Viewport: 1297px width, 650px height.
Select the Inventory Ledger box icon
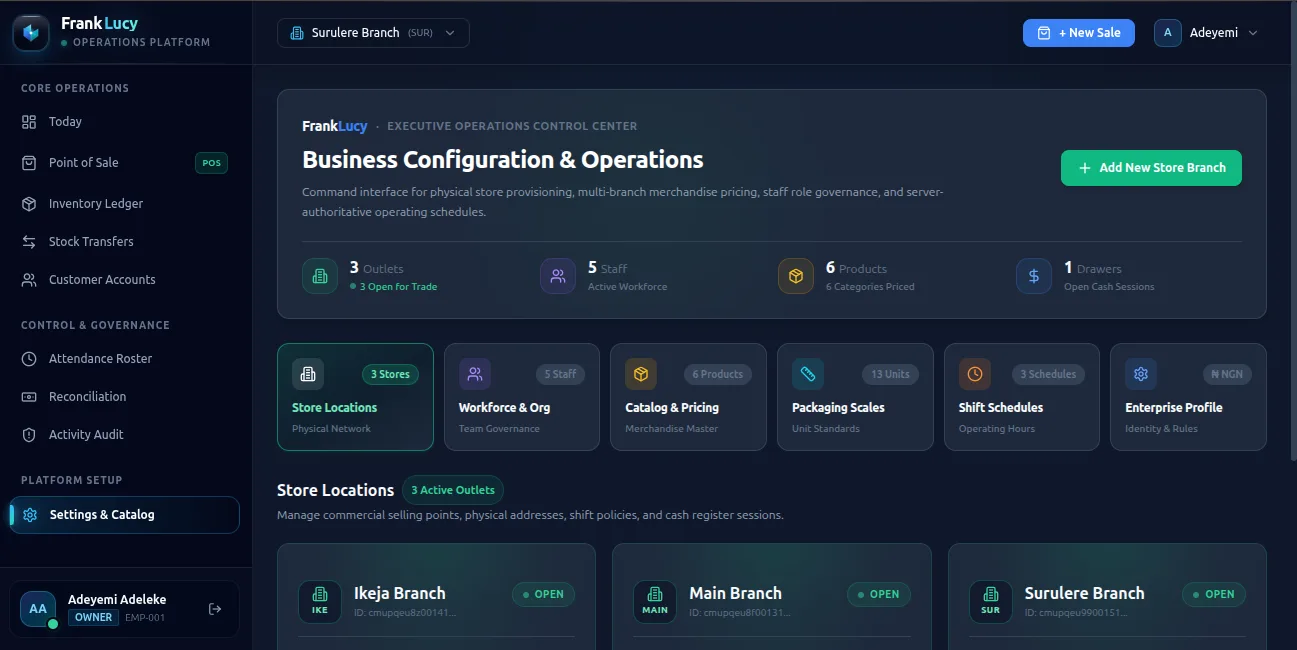click(x=29, y=204)
